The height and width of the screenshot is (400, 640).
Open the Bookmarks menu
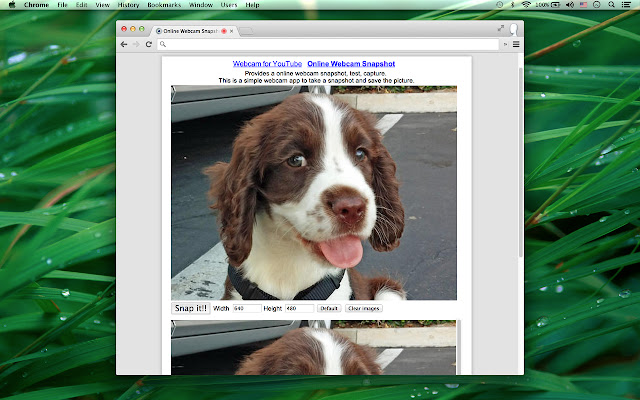click(x=164, y=5)
